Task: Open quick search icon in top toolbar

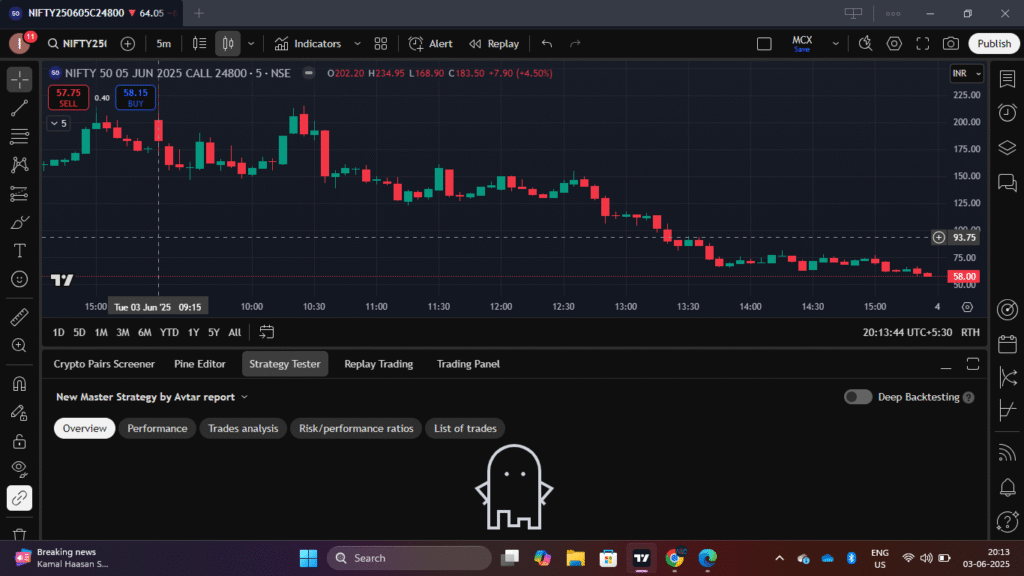Action: tap(865, 44)
